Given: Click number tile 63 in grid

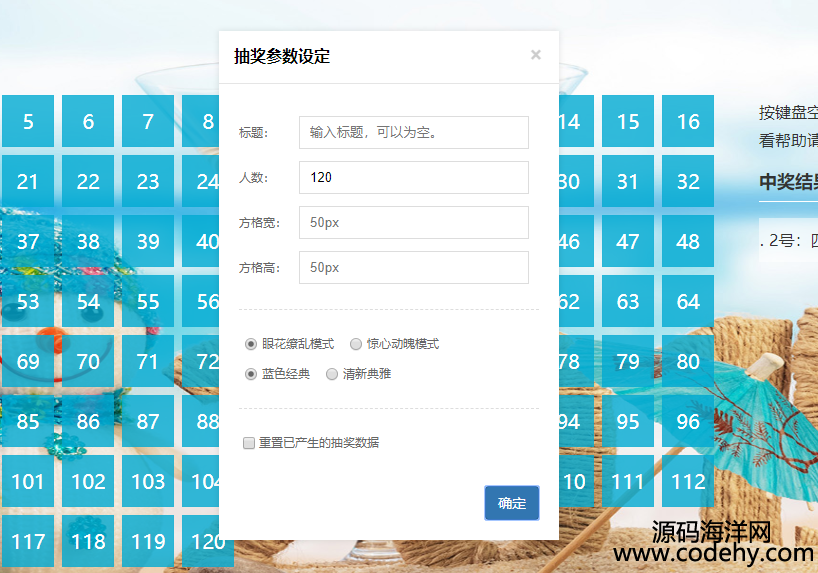Looking at the screenshot, I should click(x=628, y=302).
